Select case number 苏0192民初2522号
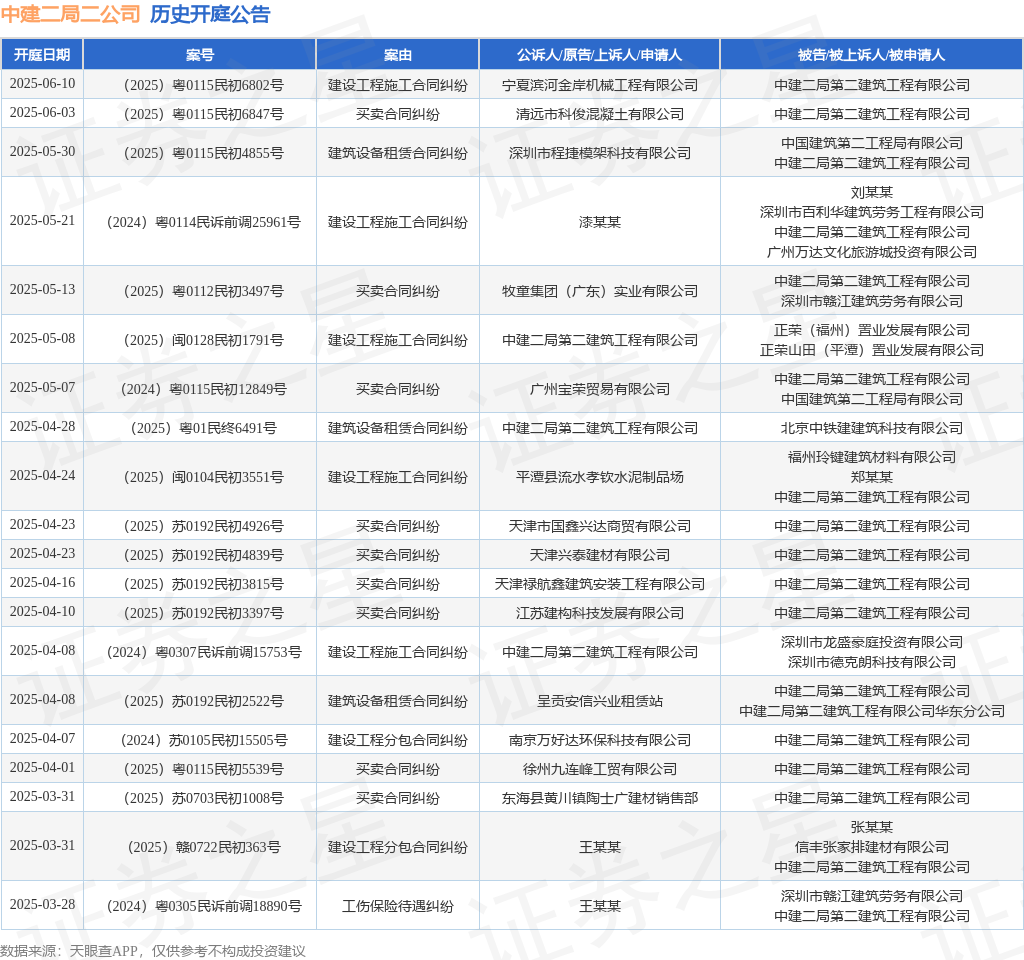 click(x=204, y=701)
